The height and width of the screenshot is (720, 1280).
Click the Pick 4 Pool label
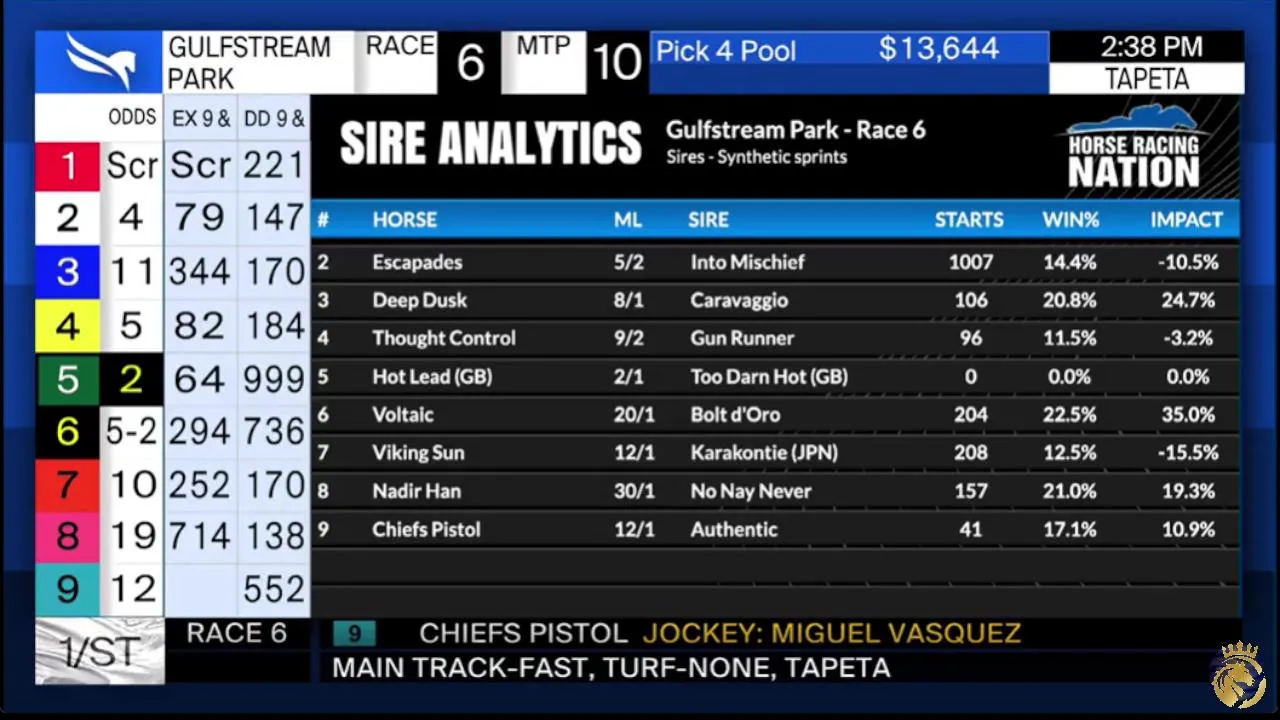click(726, 51)
